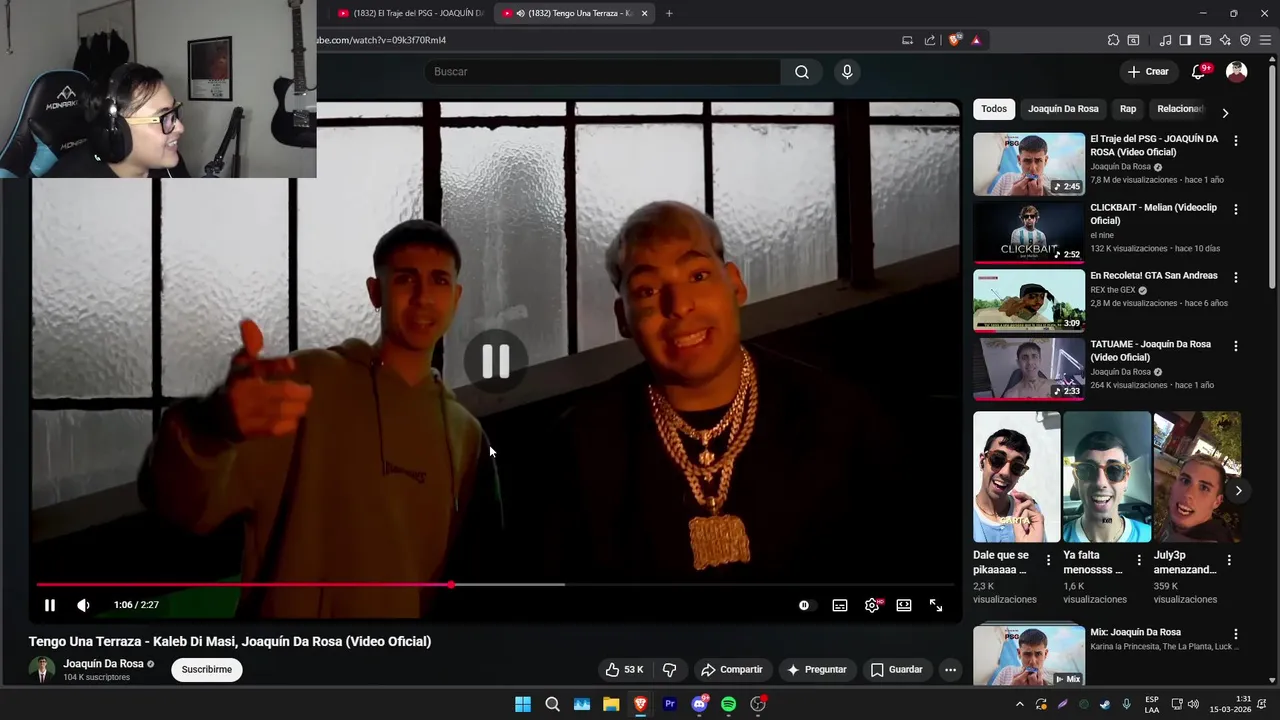Screen dimensions: 1280x720
Task: Like the video (53 K)
Action: (623, 670)
